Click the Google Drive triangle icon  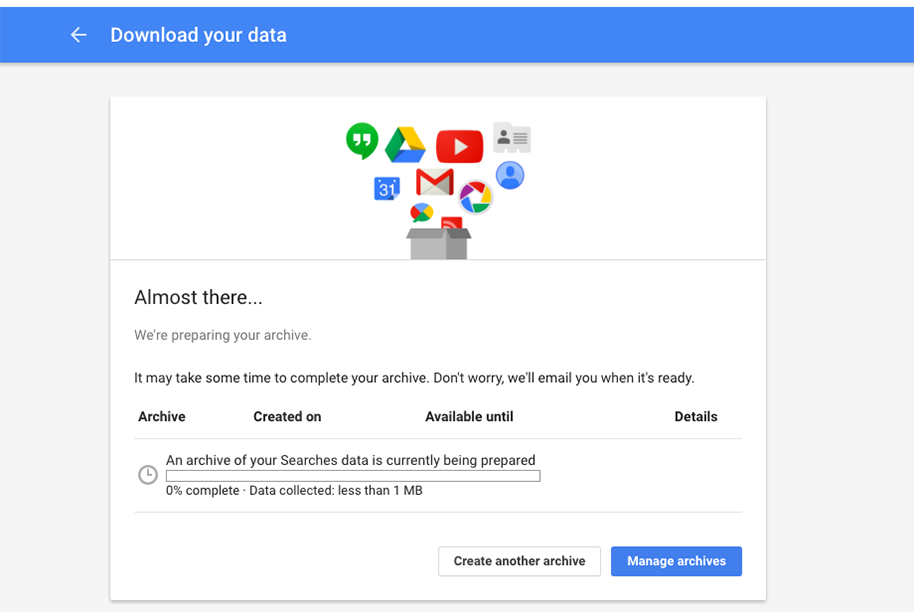405,145
